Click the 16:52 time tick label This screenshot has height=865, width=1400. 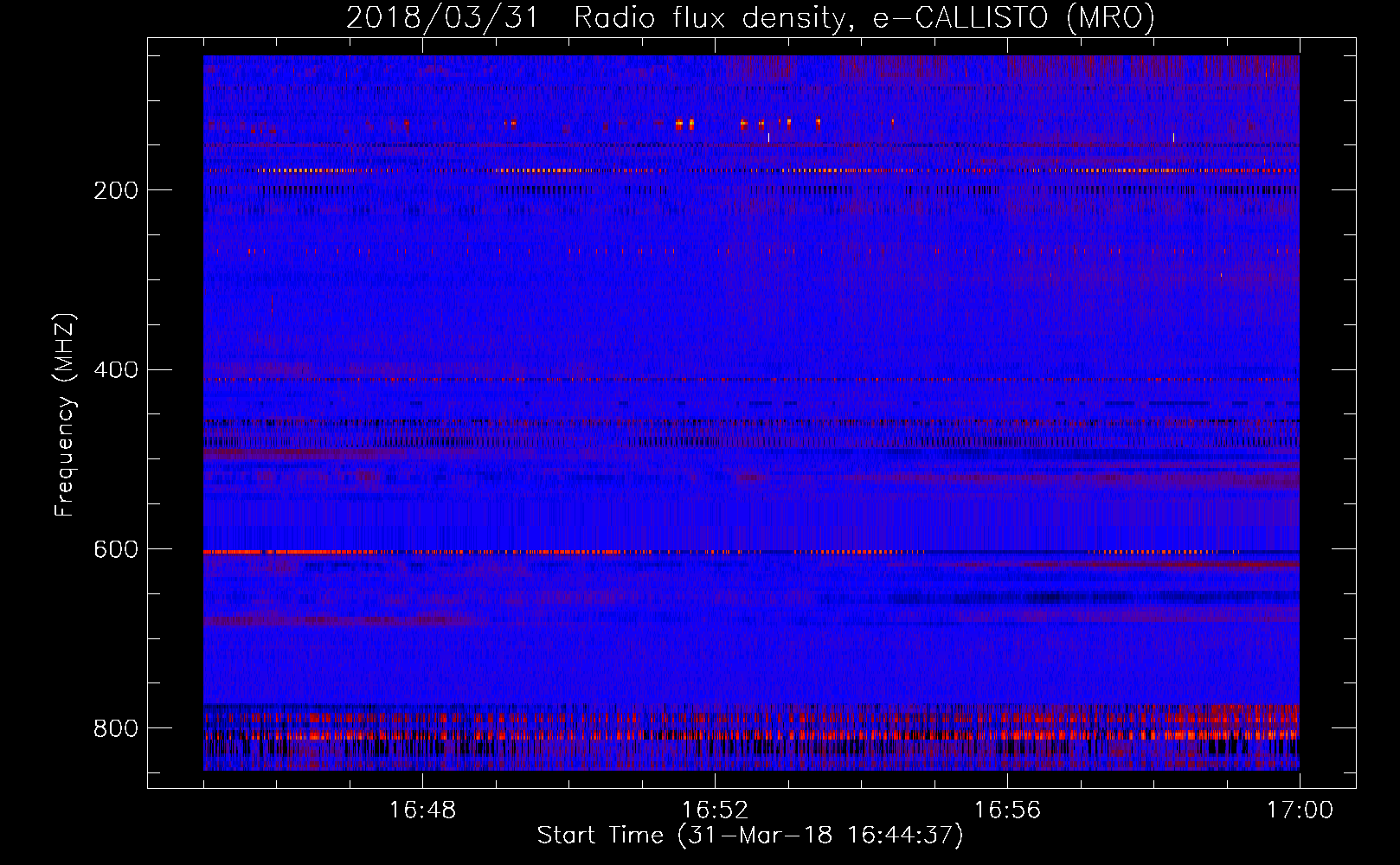point(715,811)
